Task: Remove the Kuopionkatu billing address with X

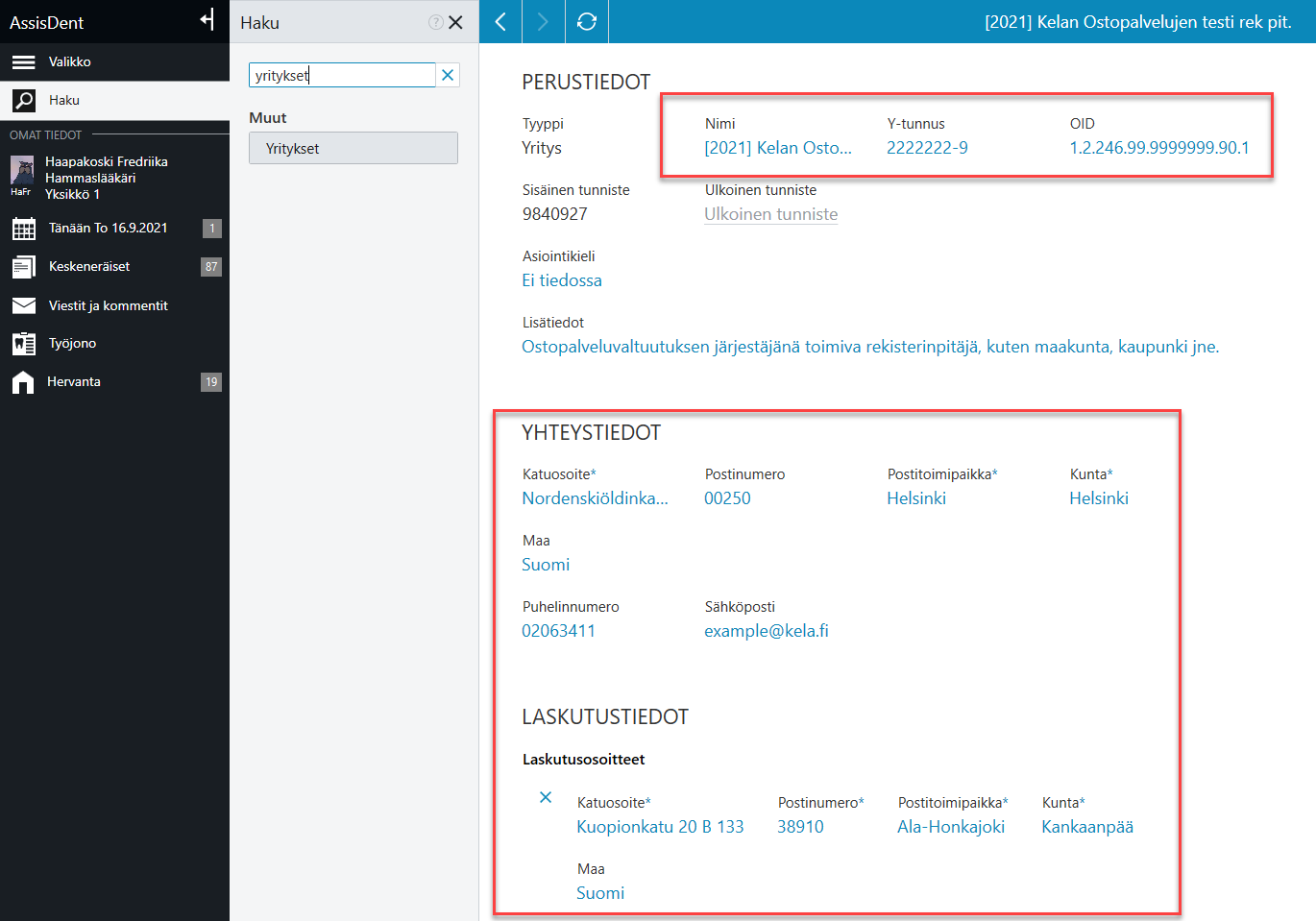Action: tap(546, 797)
